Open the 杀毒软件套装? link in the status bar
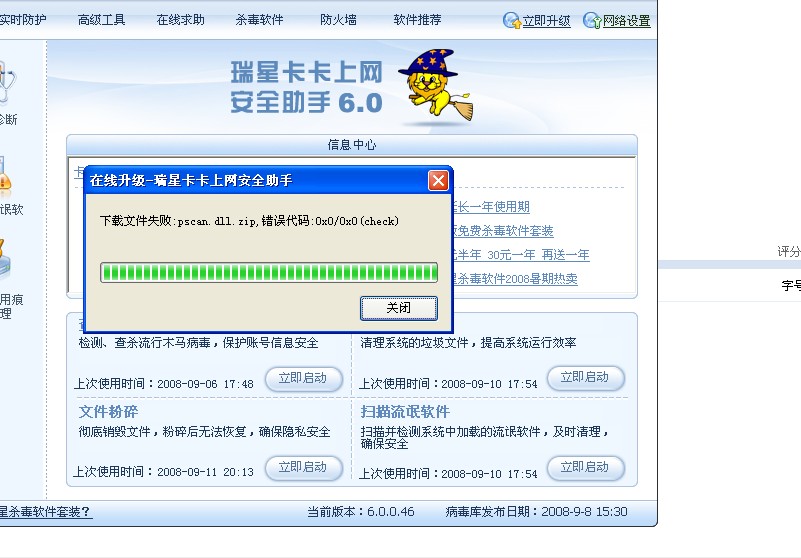This screenshot has width=801, height=558. [x=46, y=512]
